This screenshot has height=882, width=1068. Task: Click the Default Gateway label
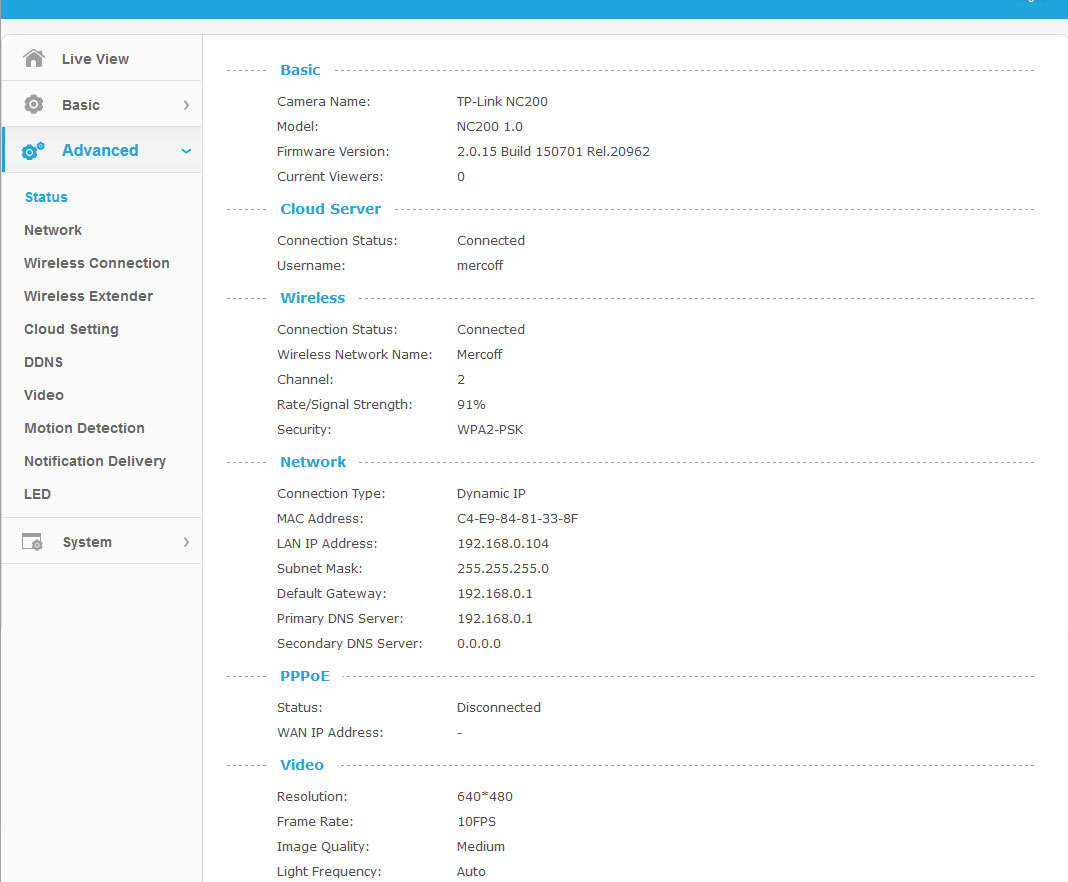(331, 594)
